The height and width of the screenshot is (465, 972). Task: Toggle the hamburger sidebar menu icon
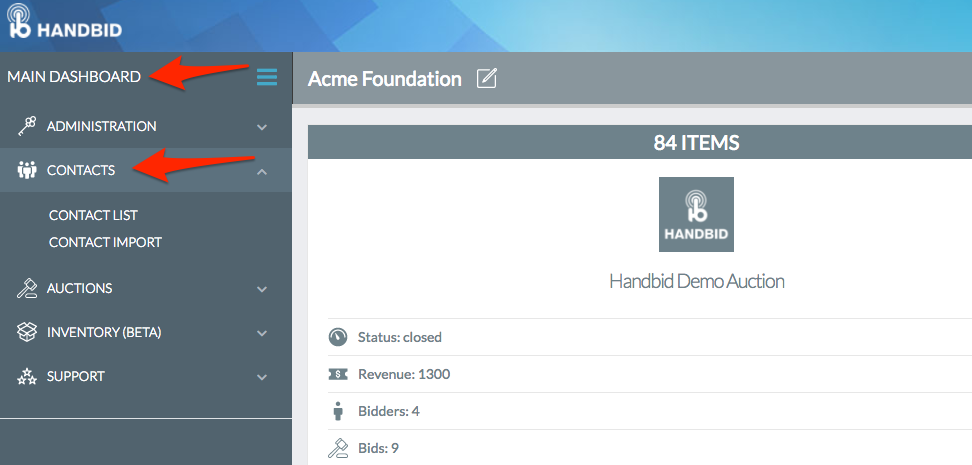point(267,77)
